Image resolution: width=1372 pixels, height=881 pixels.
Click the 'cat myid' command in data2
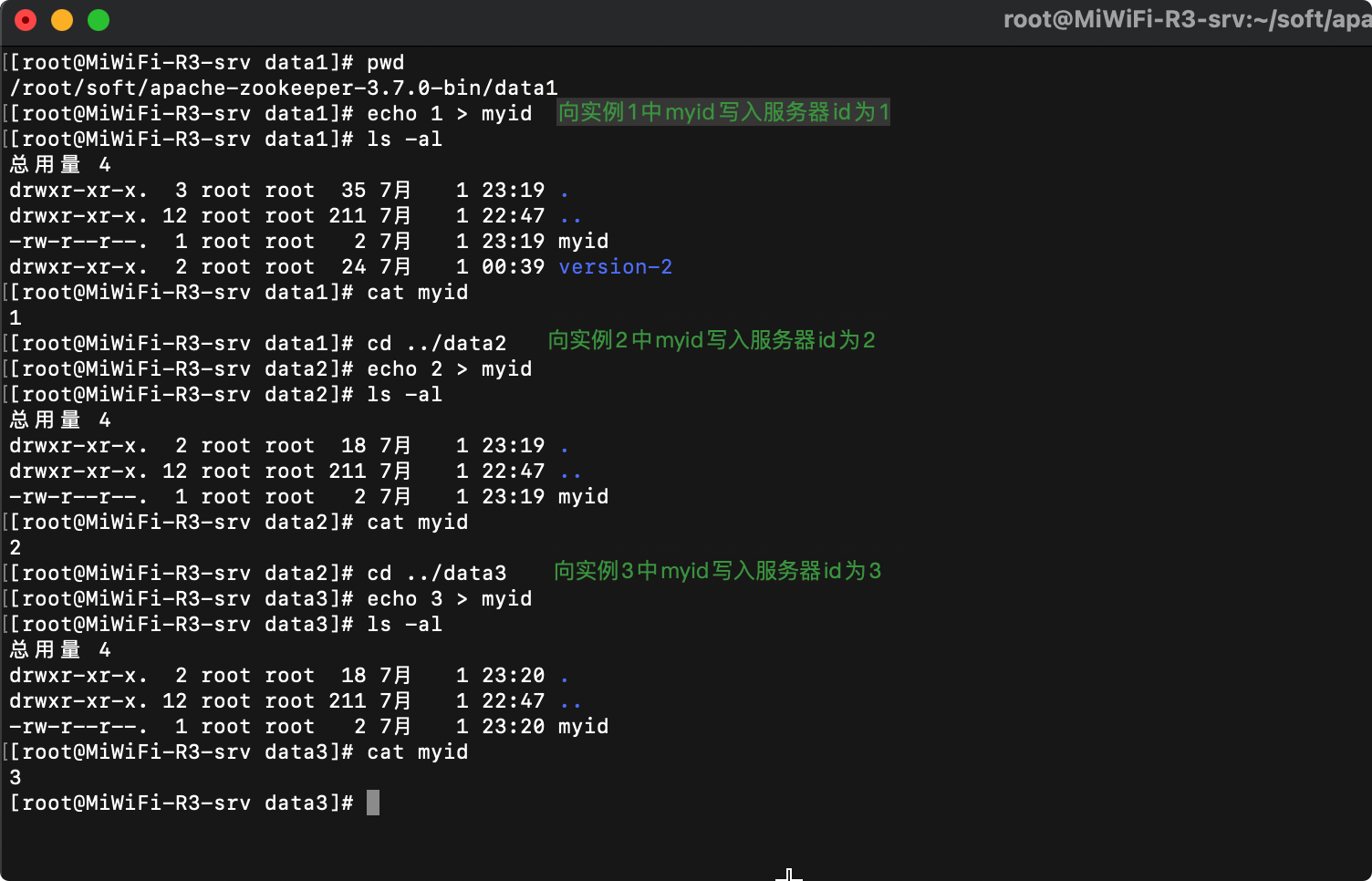coord(417,523)
